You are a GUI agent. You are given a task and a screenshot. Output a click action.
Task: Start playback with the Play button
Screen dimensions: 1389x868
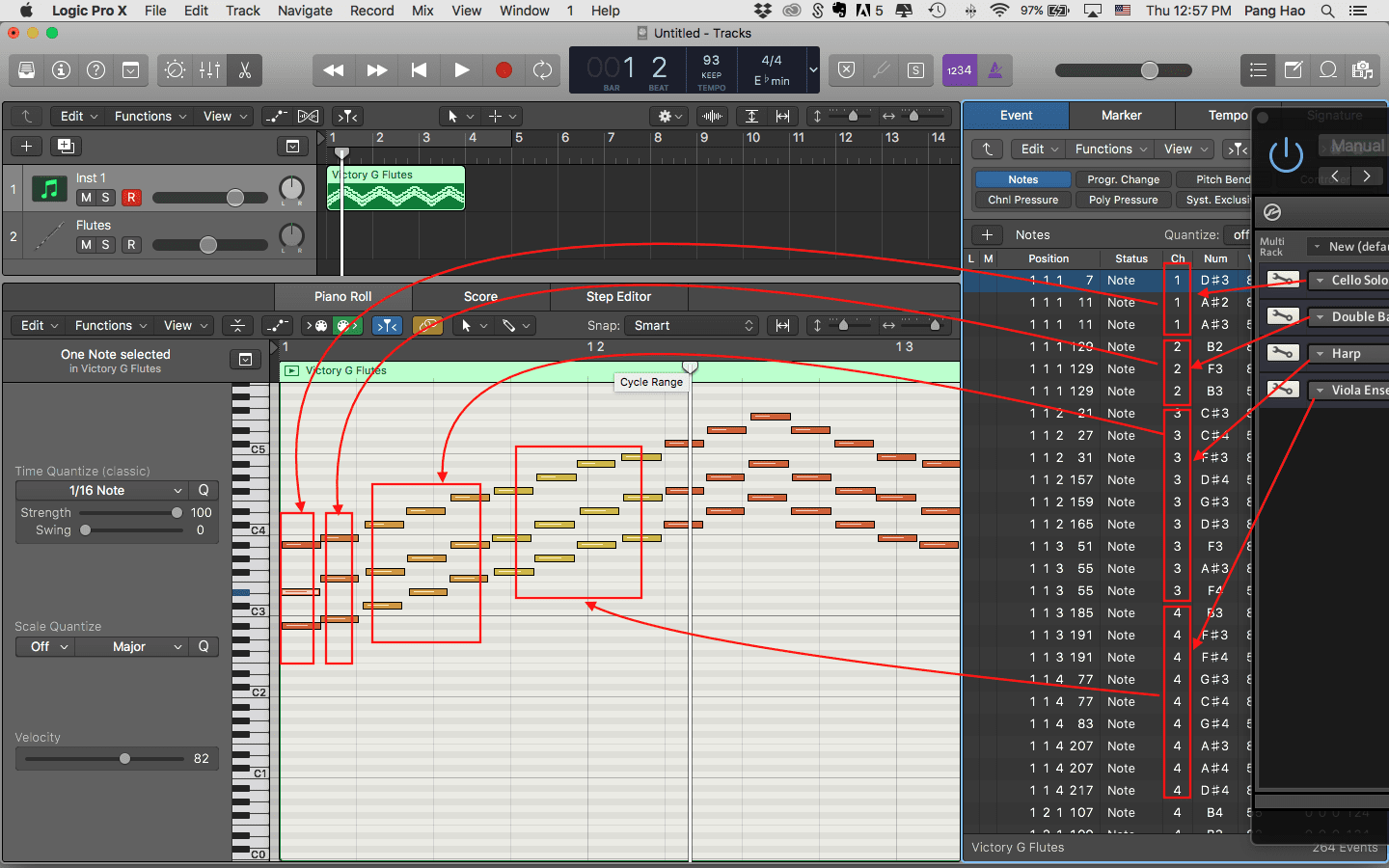pos(461,70)
